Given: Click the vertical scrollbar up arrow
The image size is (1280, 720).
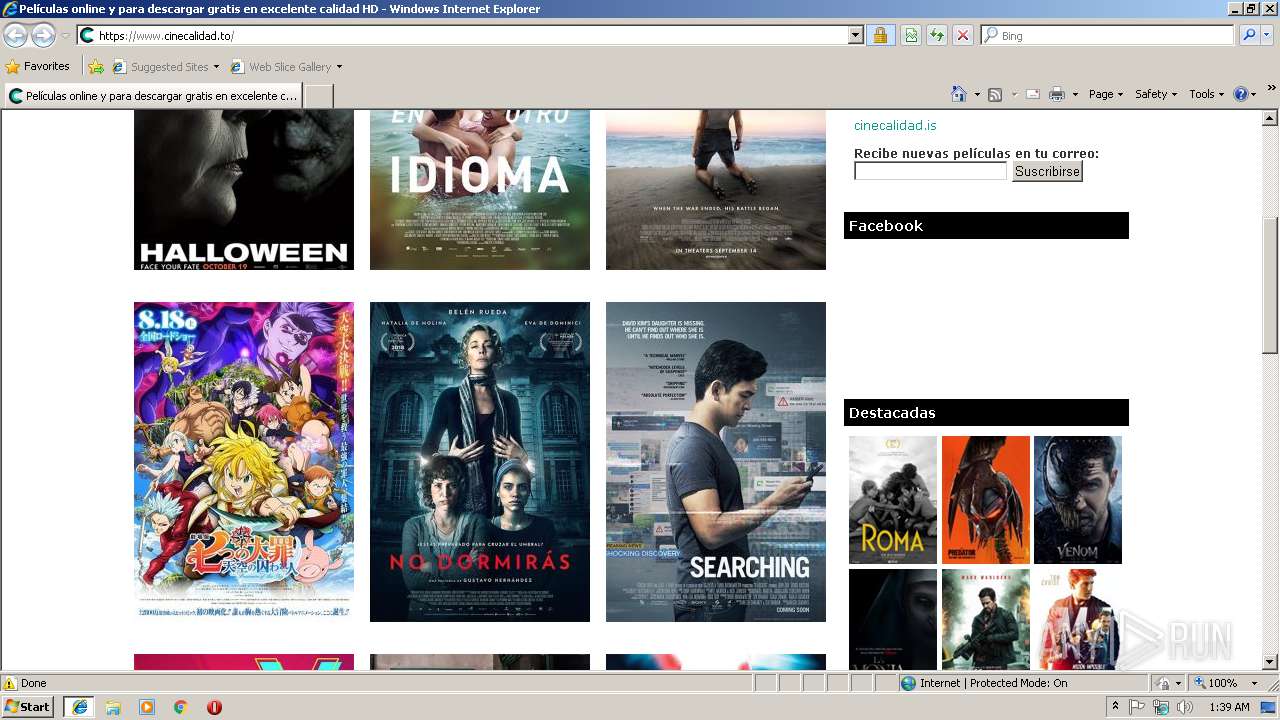Looking at the screenshot, I should [x=1270, y=118].
